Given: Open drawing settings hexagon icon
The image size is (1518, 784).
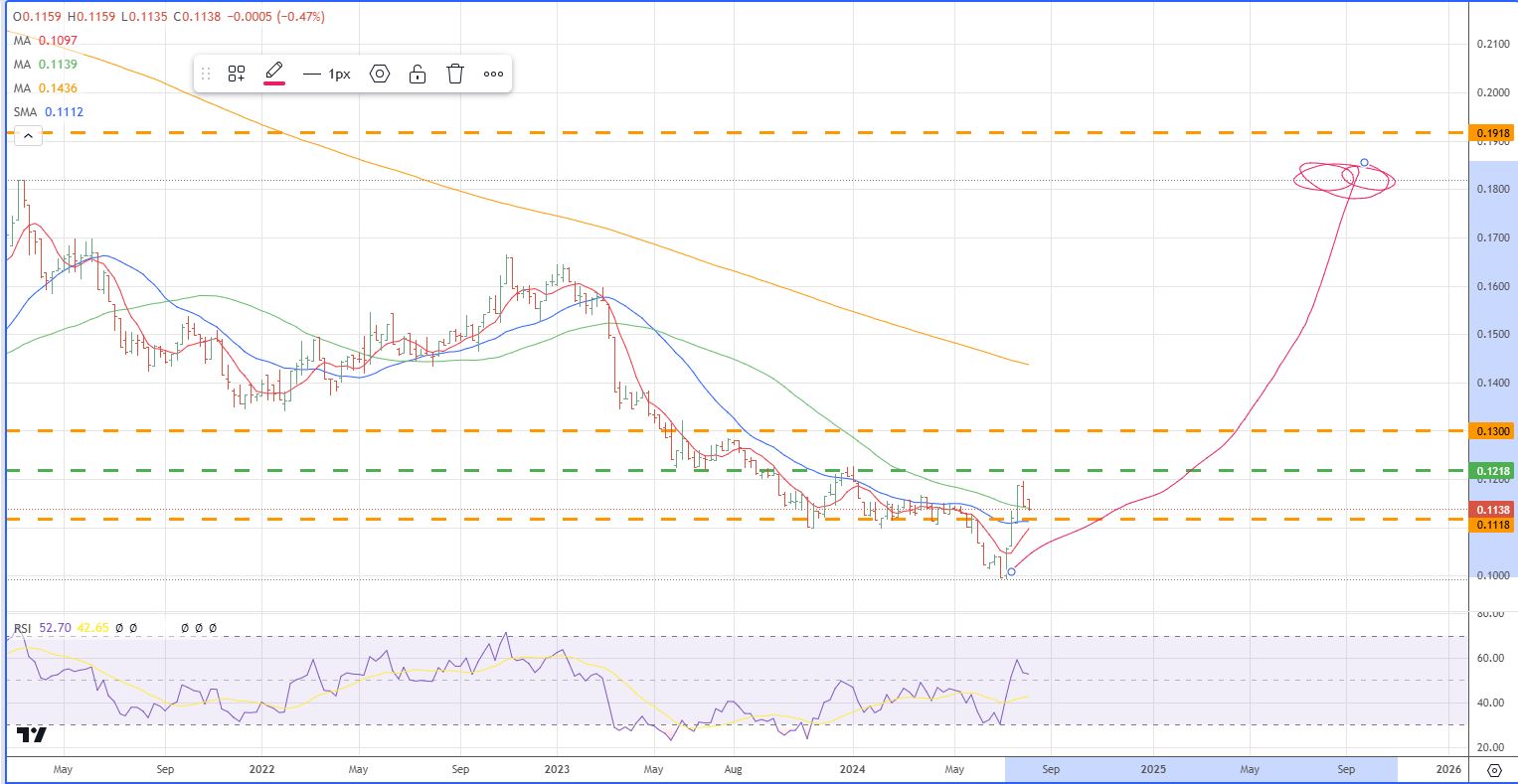Looking at the screenshot, I should [380, 74].
